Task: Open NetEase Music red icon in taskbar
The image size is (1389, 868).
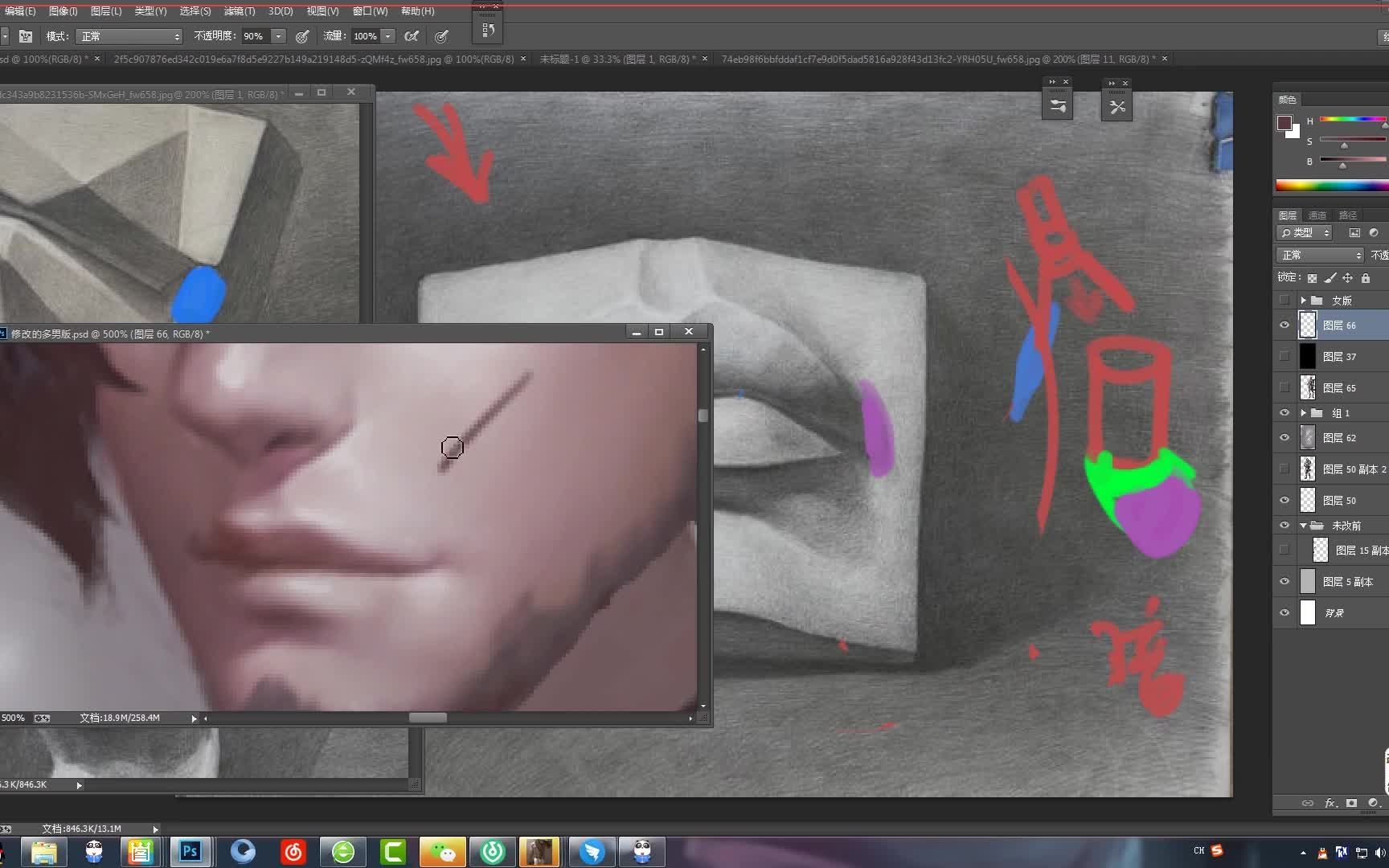Action: (293, 851)
